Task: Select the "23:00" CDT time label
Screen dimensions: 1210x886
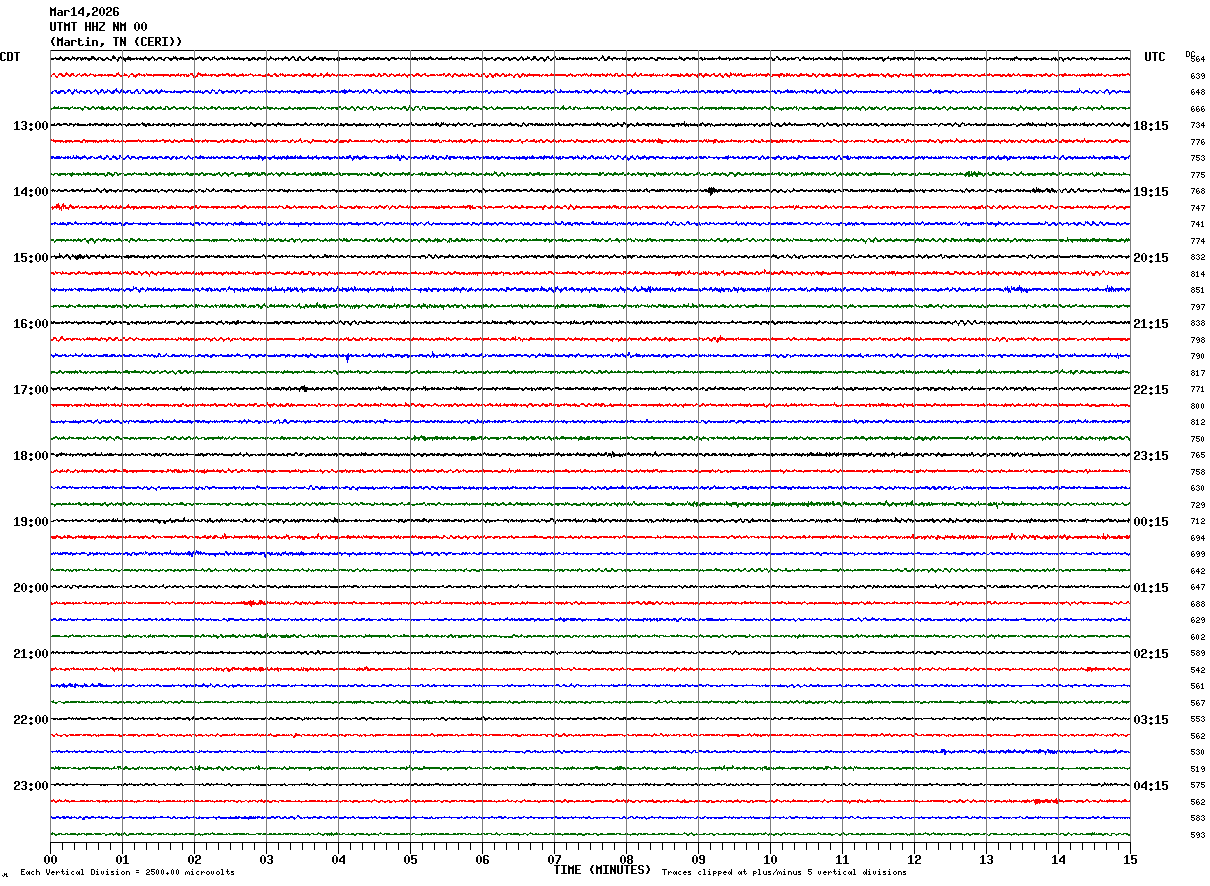Action: tap(31, 786)
